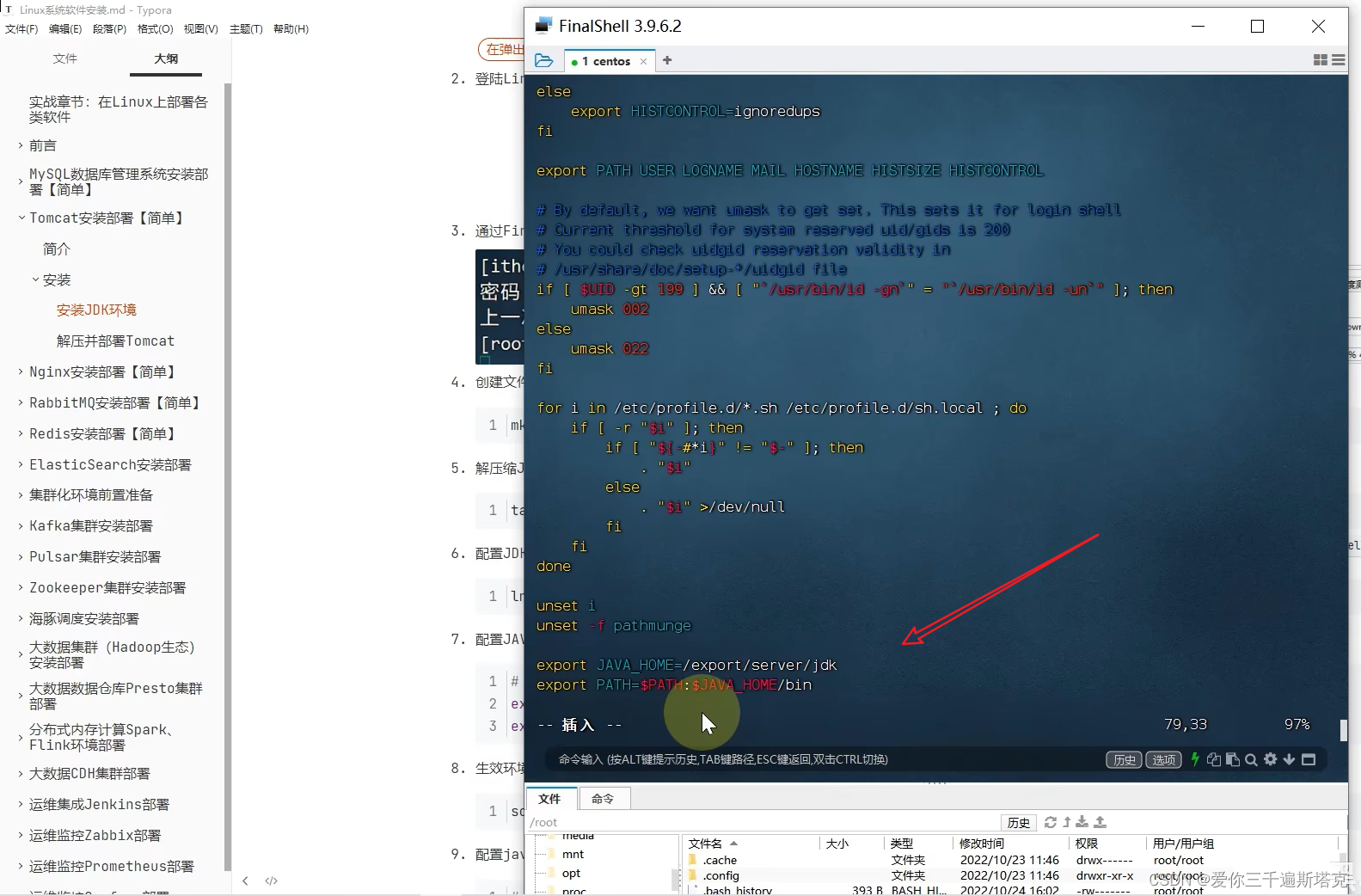1361x896 pixels.
Task: Open the 编辑(E) menu in Typora
Action: [65, 28]
